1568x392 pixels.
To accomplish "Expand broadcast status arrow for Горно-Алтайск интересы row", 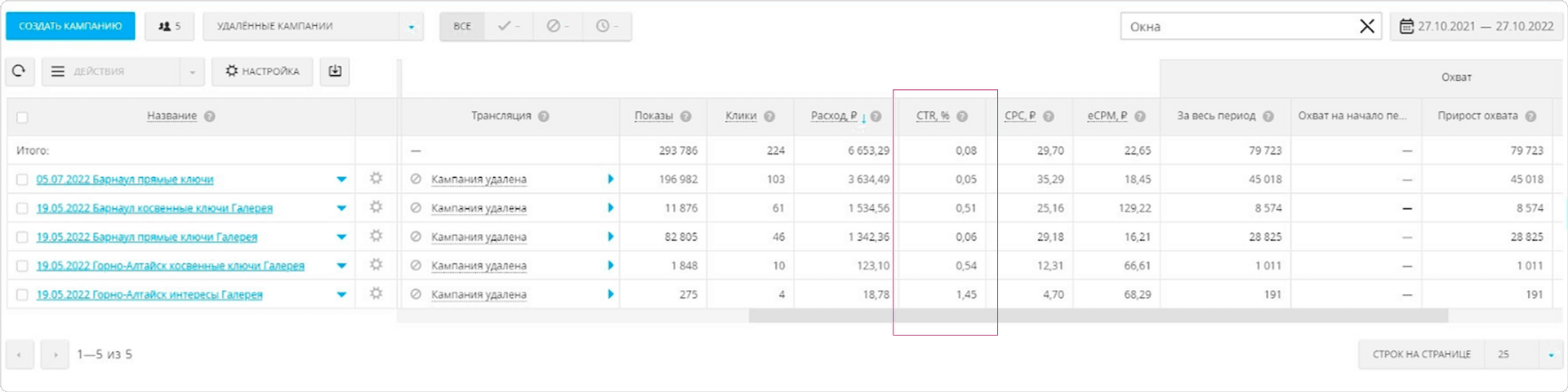I will point(610,294).
